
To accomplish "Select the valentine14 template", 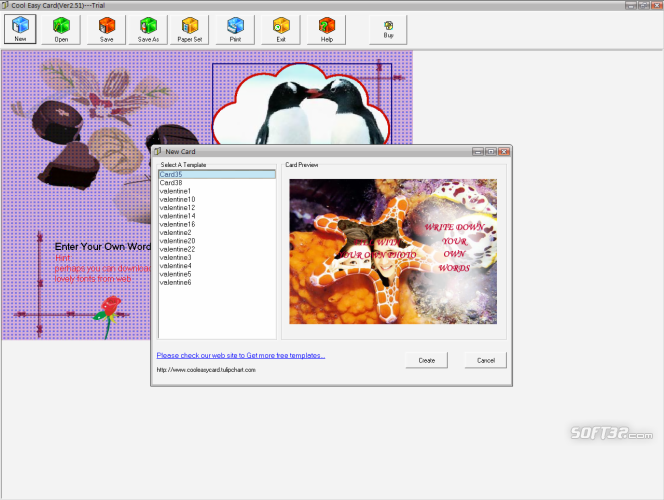I will pos(217,216).
